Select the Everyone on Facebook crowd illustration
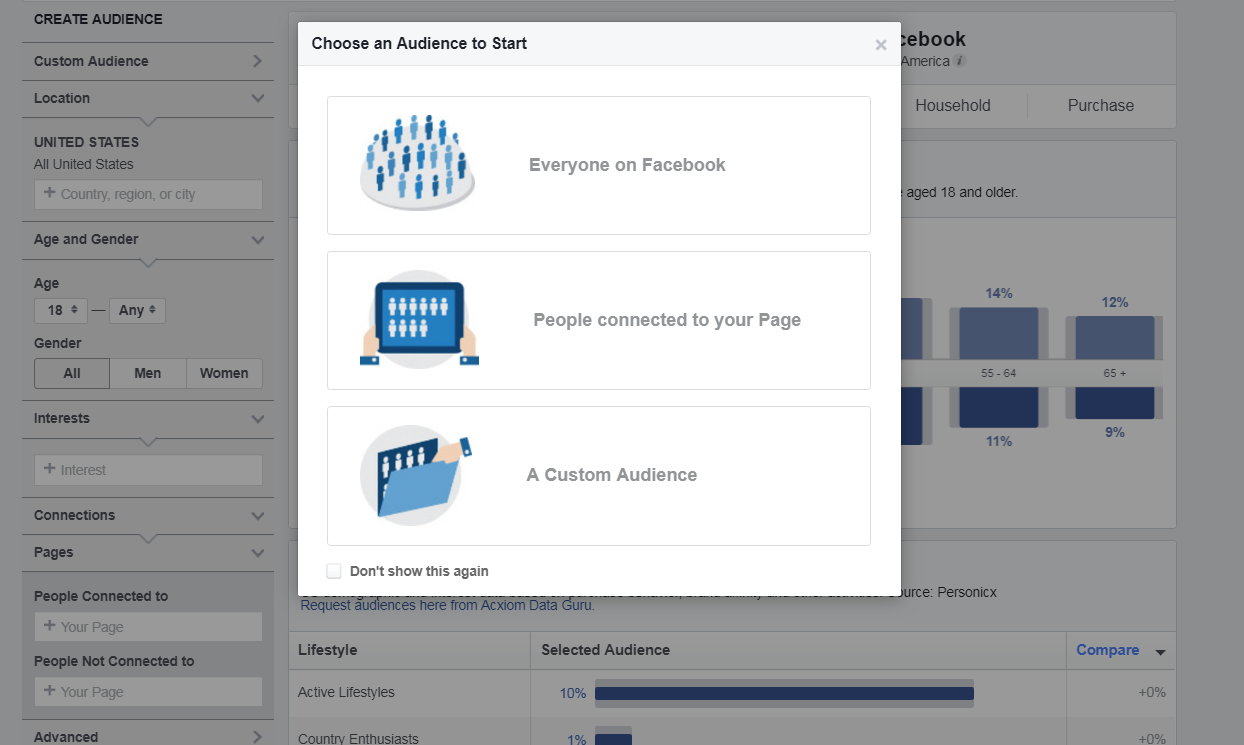The width and height of the screenshot is (1244, 745). click(x=418, y=163)
